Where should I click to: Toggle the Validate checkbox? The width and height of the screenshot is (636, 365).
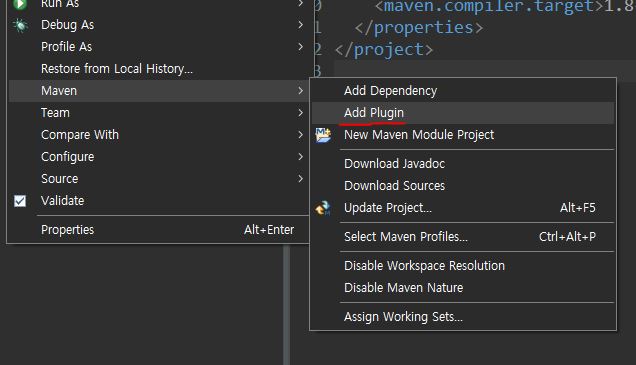pyautogui.click(x=20, y=201)
